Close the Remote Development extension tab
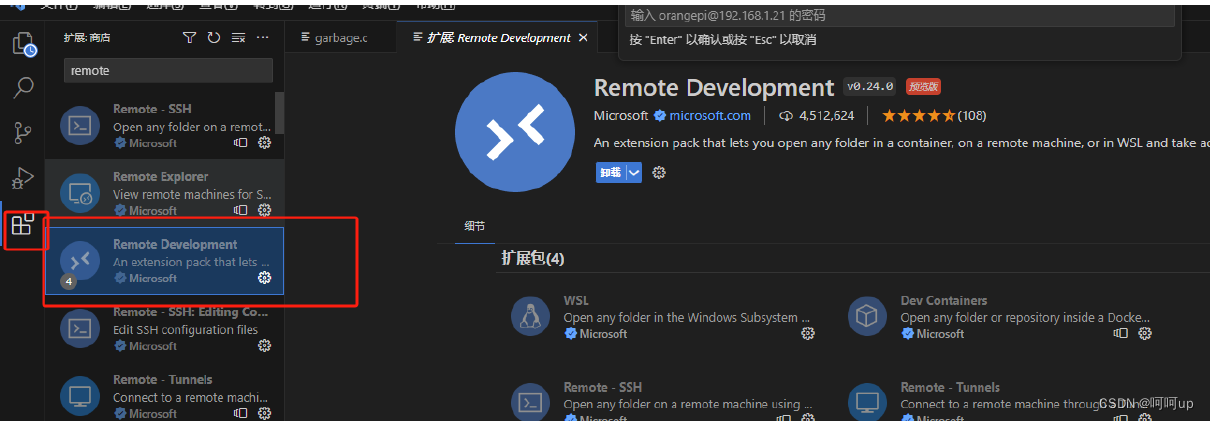1210x421 pixels. click(x=582, y=38)
